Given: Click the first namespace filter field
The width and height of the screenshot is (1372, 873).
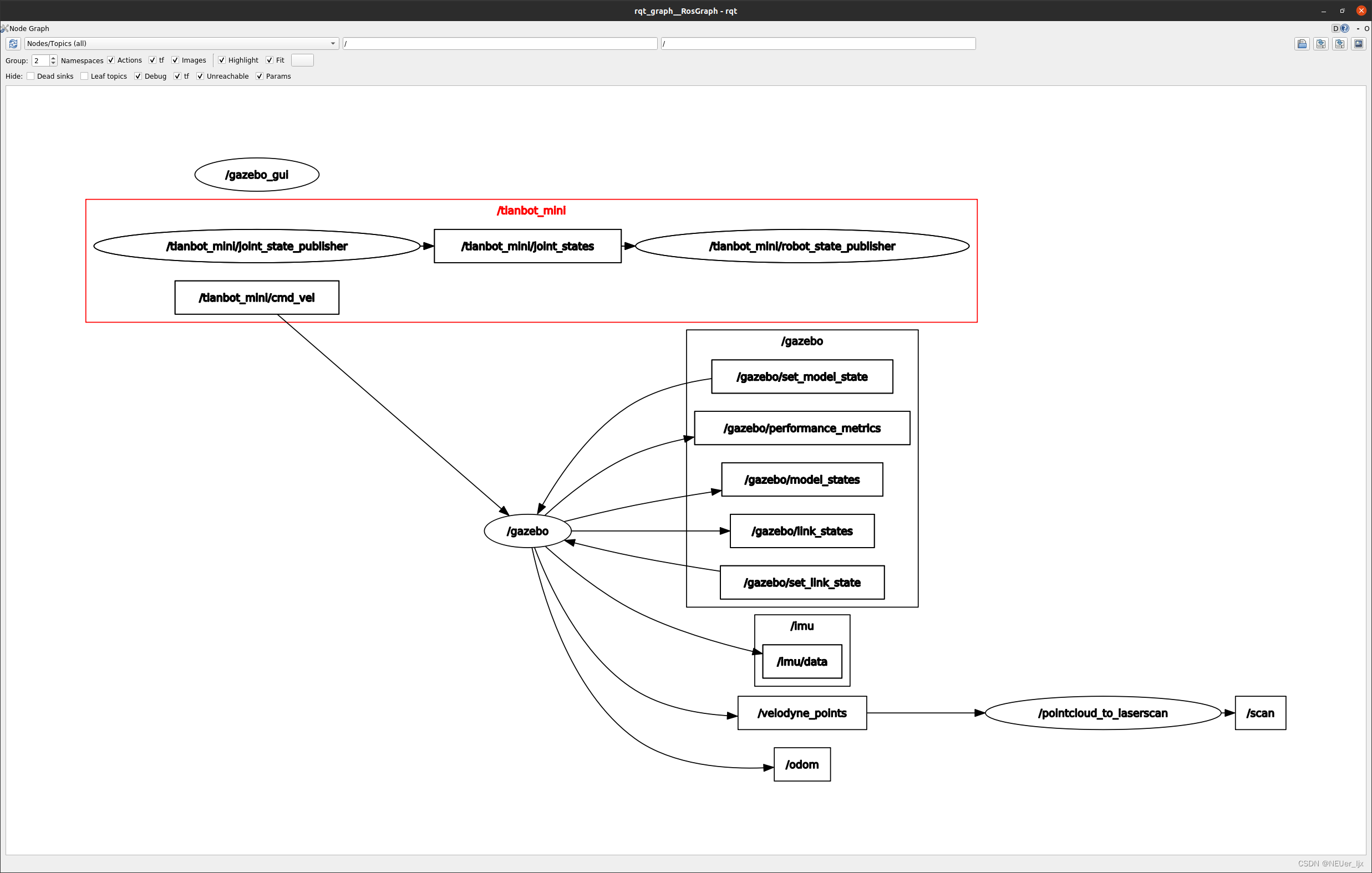Looking at the screenshot, I should click(x=500, y=44).
